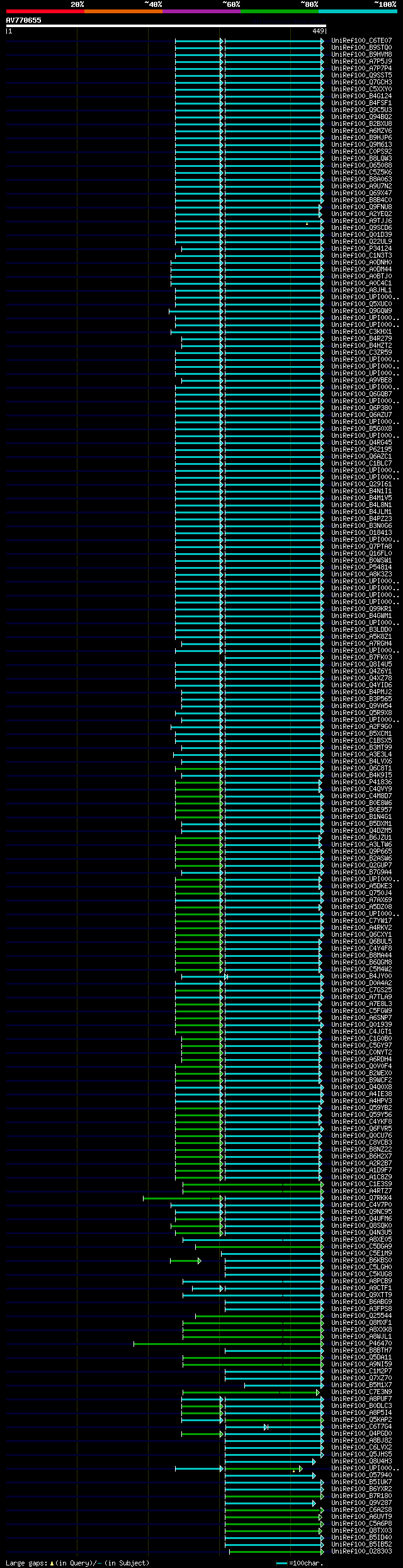Select the UniRef100_A0DNH0 label
Screen dimensions: 403x1568
click(361, 263)
